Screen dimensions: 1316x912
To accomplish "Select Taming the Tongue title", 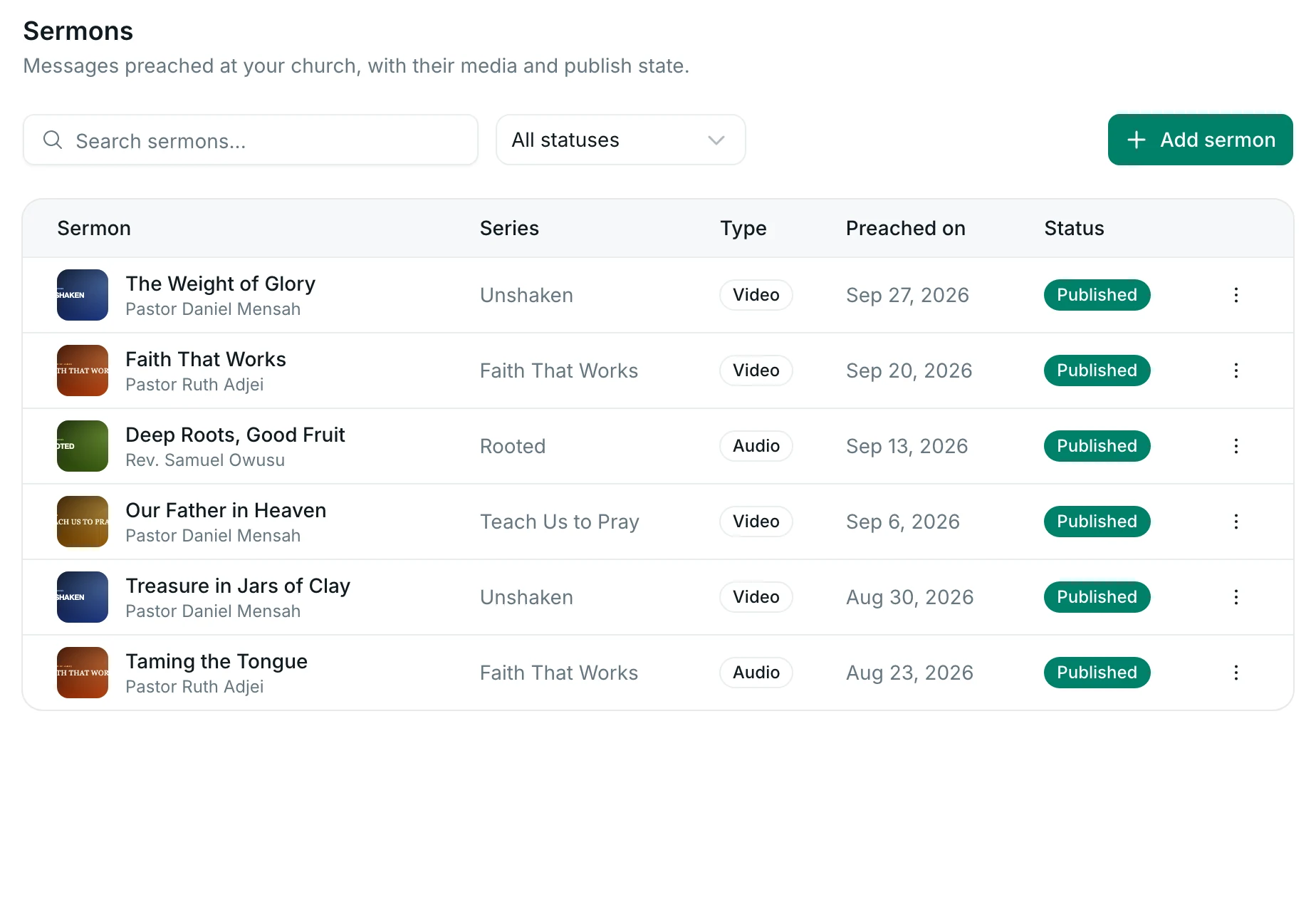I will pos(216,661).
